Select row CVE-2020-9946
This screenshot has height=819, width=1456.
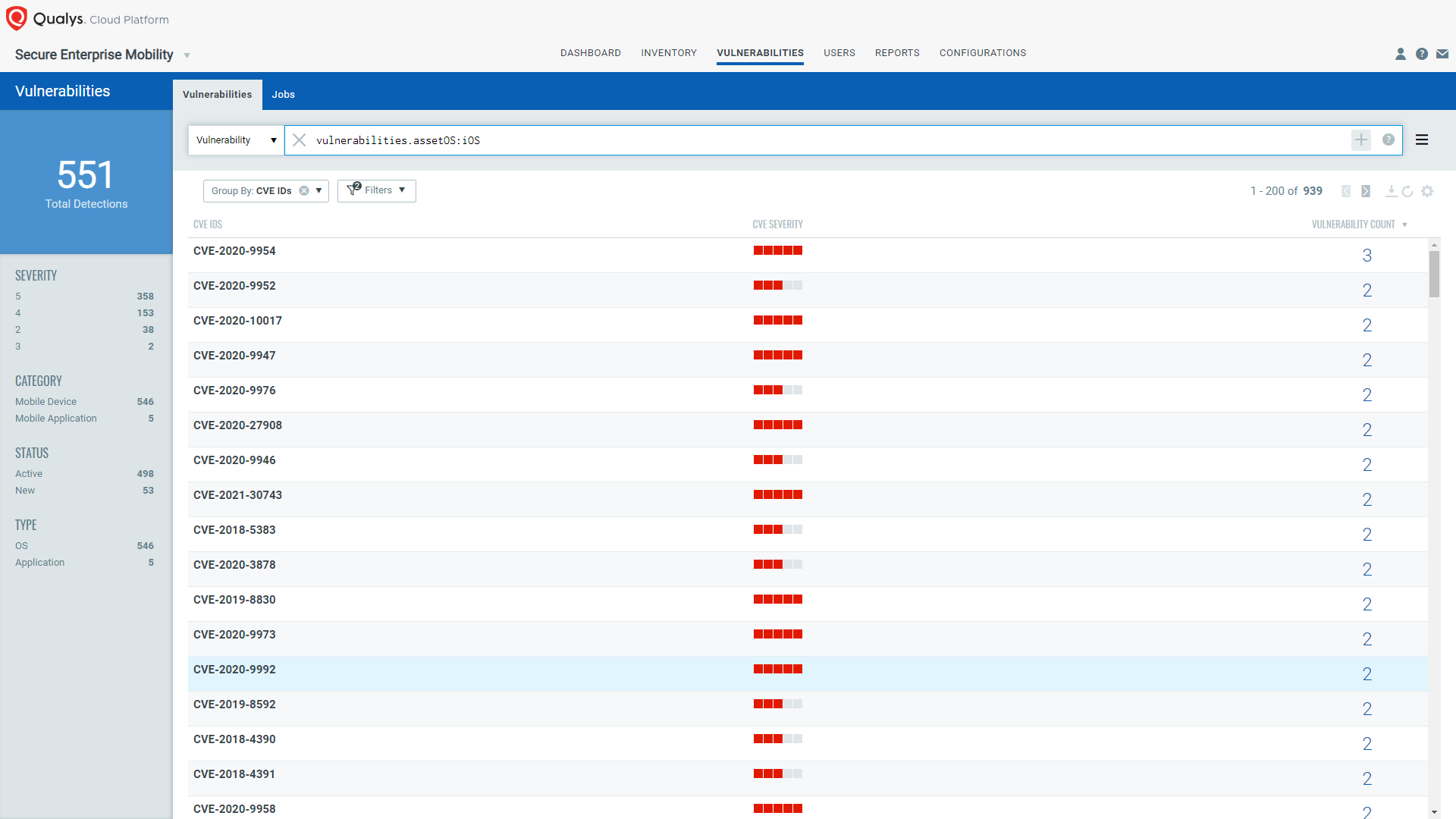[x=808, y=465]
